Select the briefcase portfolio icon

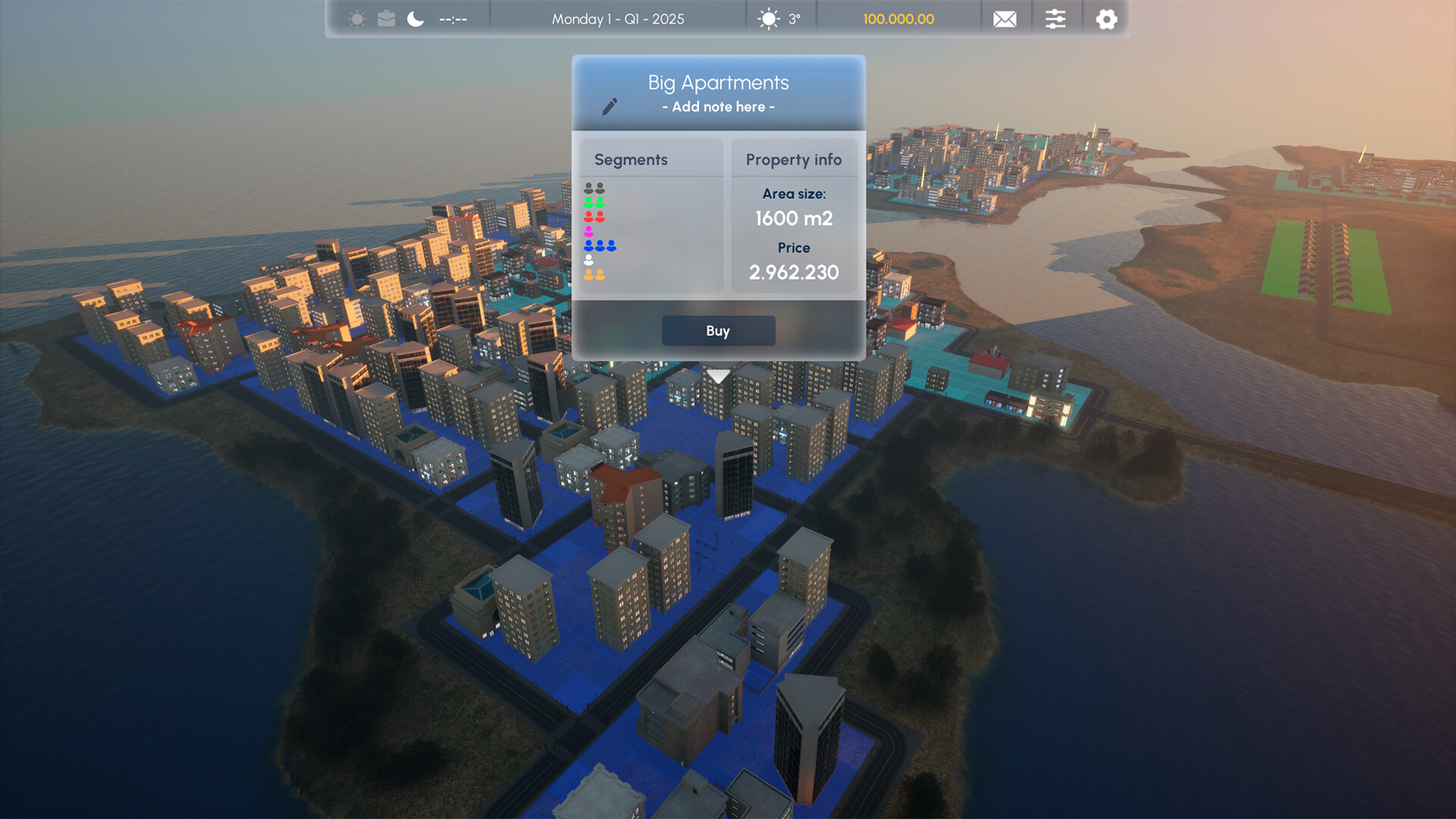pyautogui.click(x=385, y=18)
